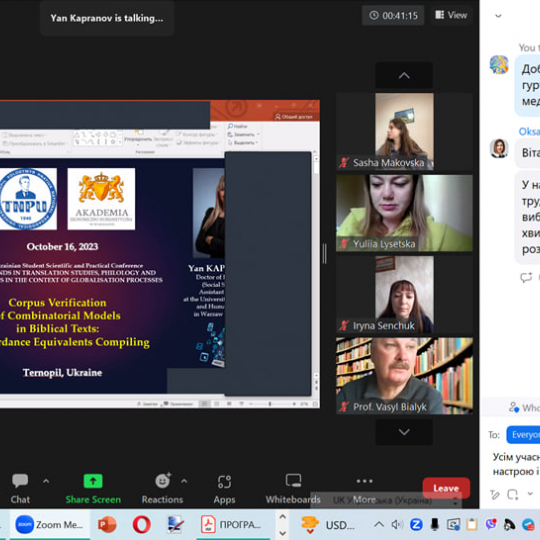Expand reactions options caret
540x540 pixels.
184,481
